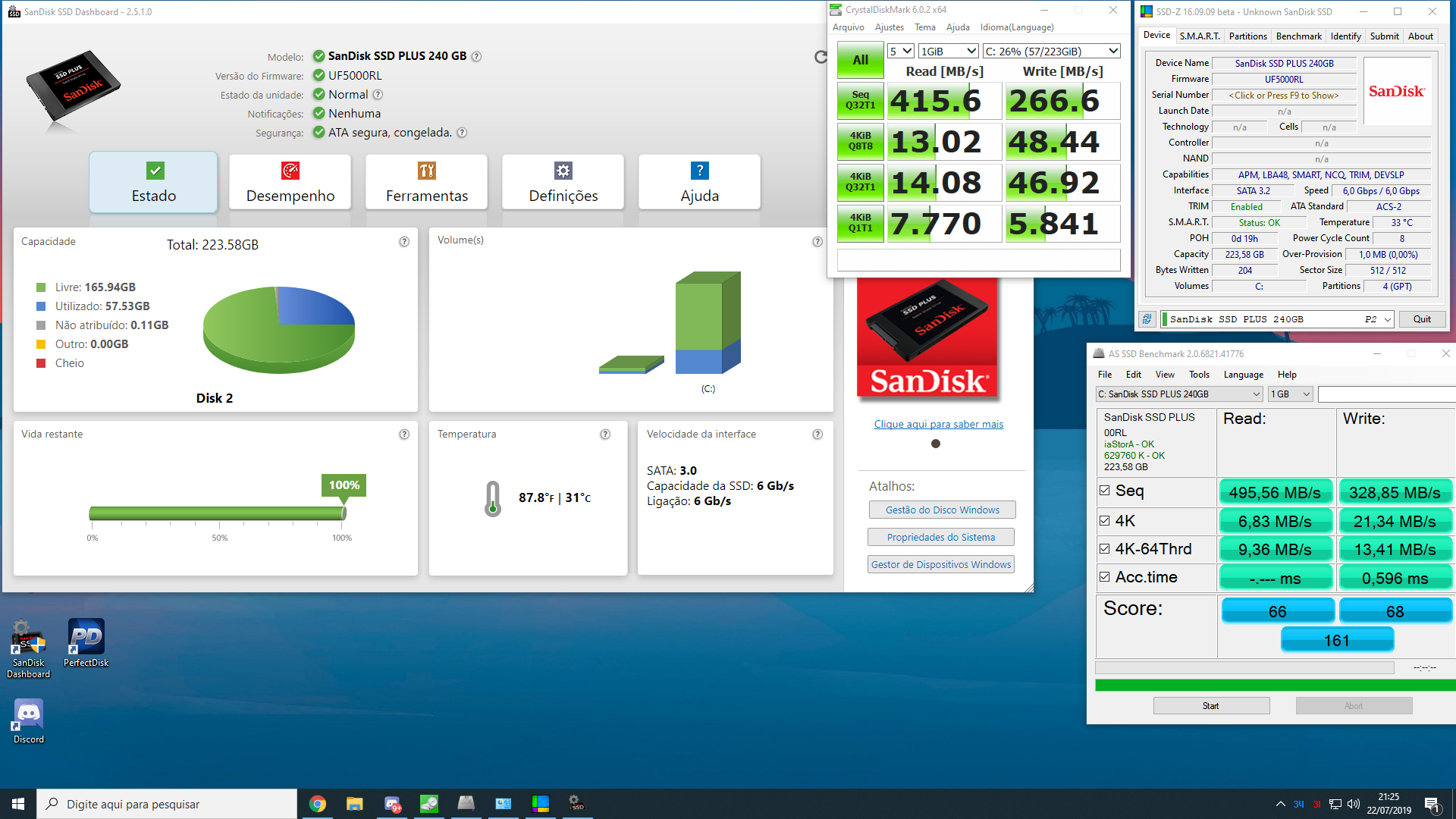Open Propriedades do Sistema shortcut

(941, 537)
